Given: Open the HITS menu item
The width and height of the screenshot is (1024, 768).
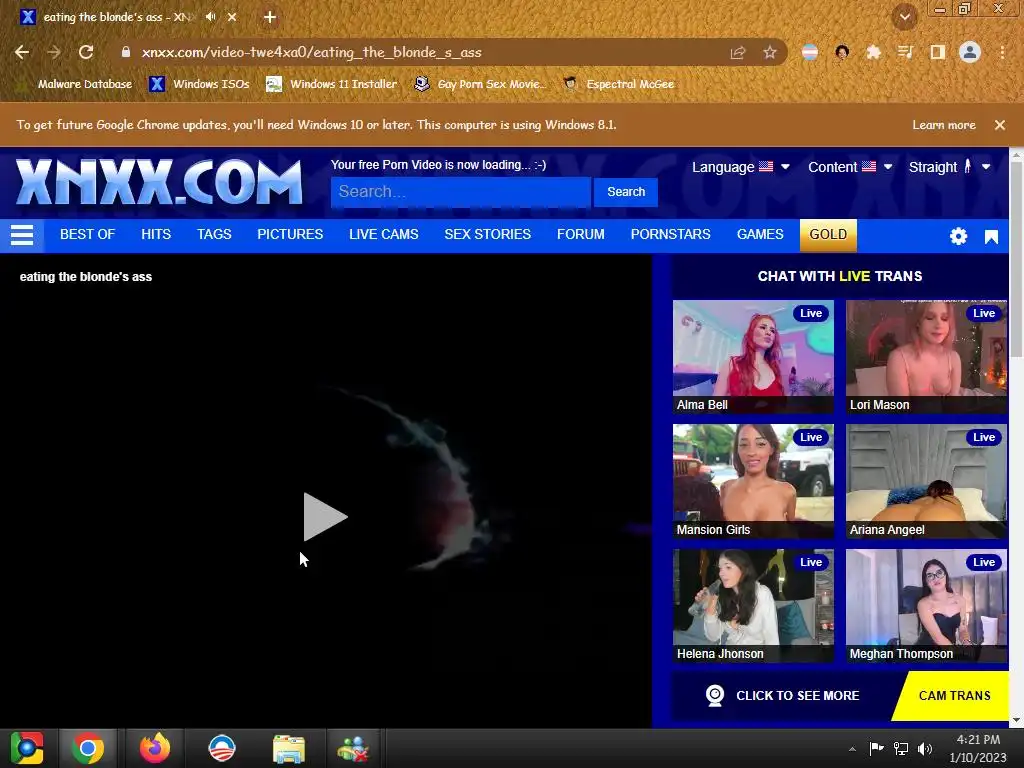Looking at the screenshot, I should coord(156,234).
